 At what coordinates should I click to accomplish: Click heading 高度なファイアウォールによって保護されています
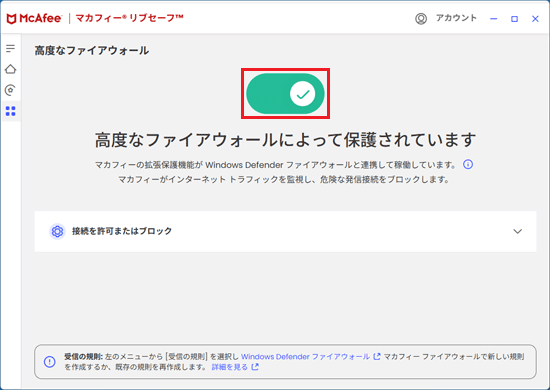pos(285,140)
